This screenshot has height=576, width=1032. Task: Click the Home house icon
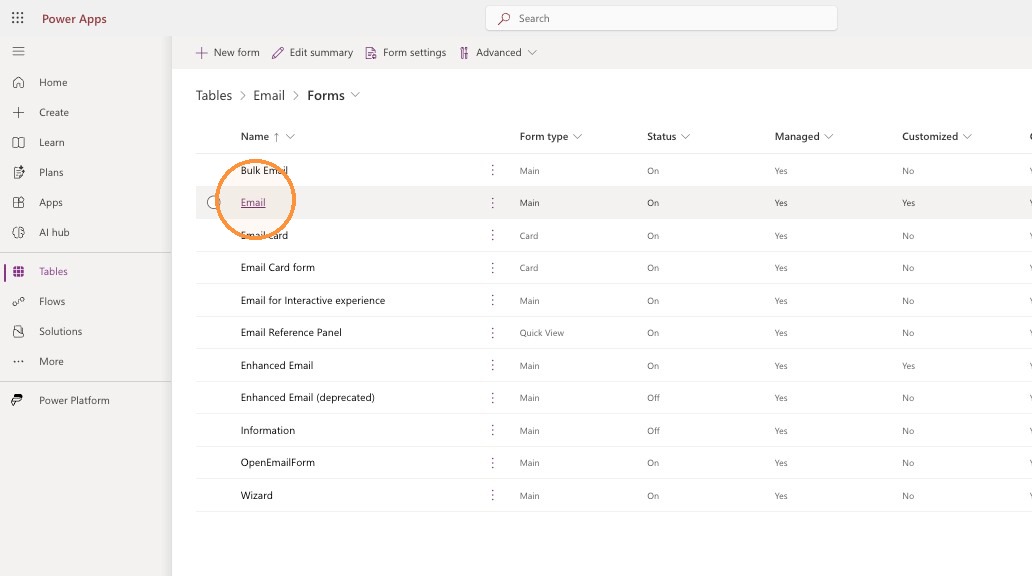(x=18, y=82)
